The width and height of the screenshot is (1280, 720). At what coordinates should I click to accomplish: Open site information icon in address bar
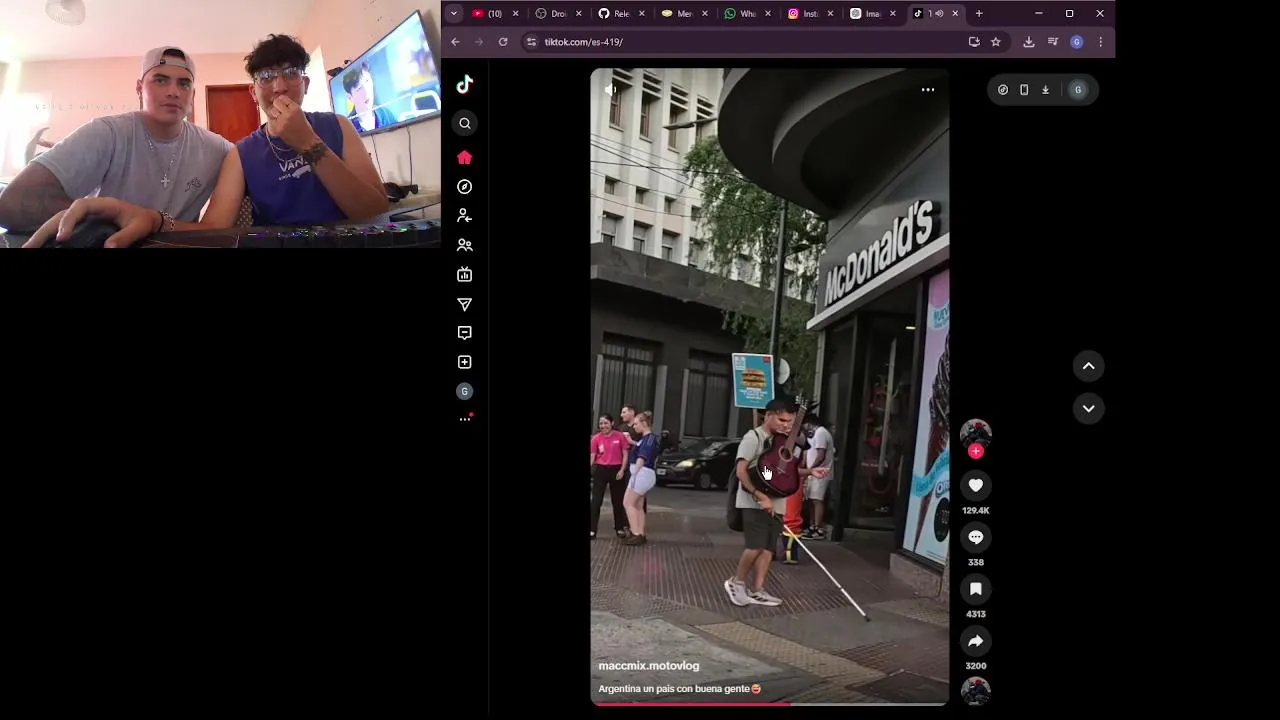531,42
